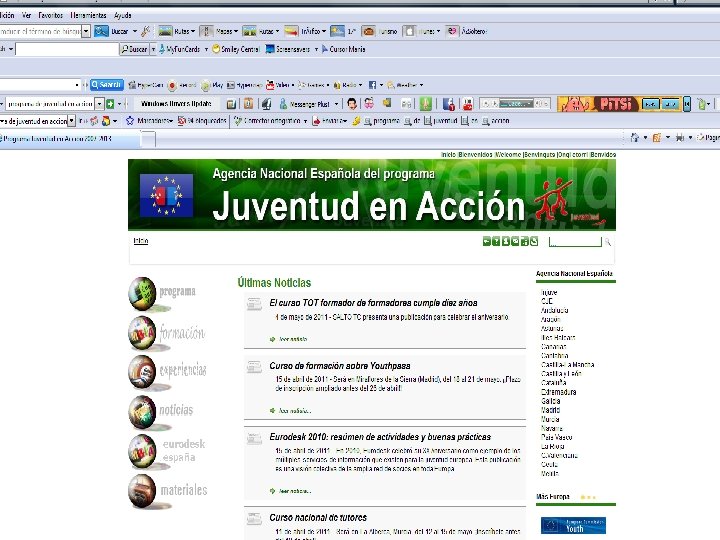The width and height of the screenshot is (720, 540).
Task: Open the Madrid link in the sidebar
Action: (x=551, y=410)
